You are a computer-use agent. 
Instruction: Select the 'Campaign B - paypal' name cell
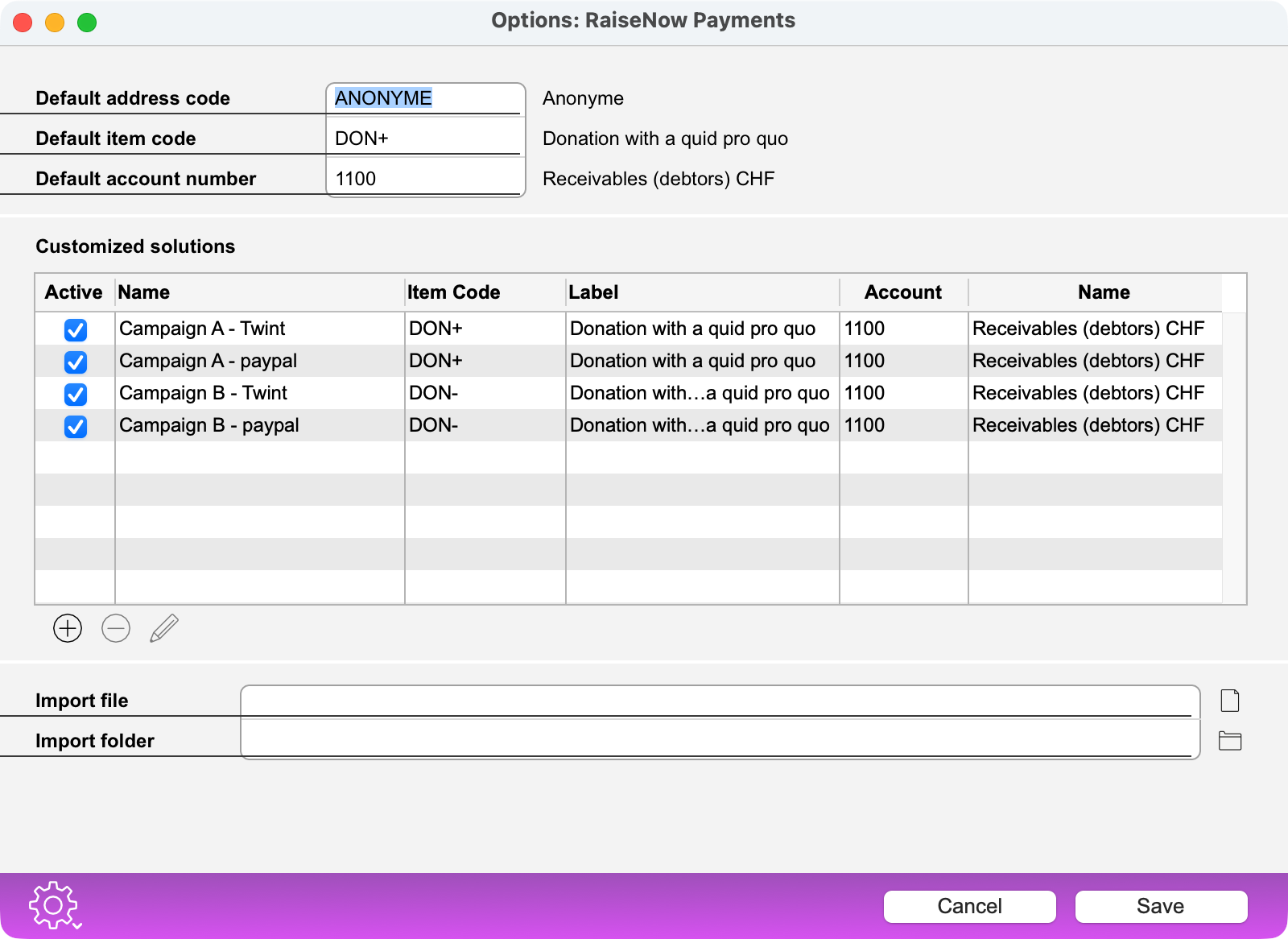point(259,425)
